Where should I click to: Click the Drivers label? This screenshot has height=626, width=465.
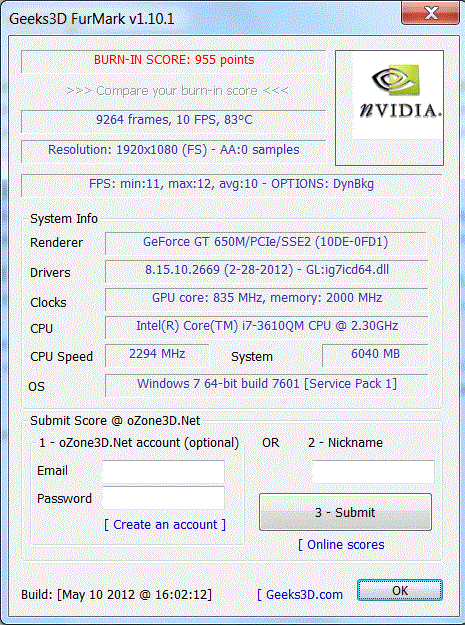(x=50, y=273)
